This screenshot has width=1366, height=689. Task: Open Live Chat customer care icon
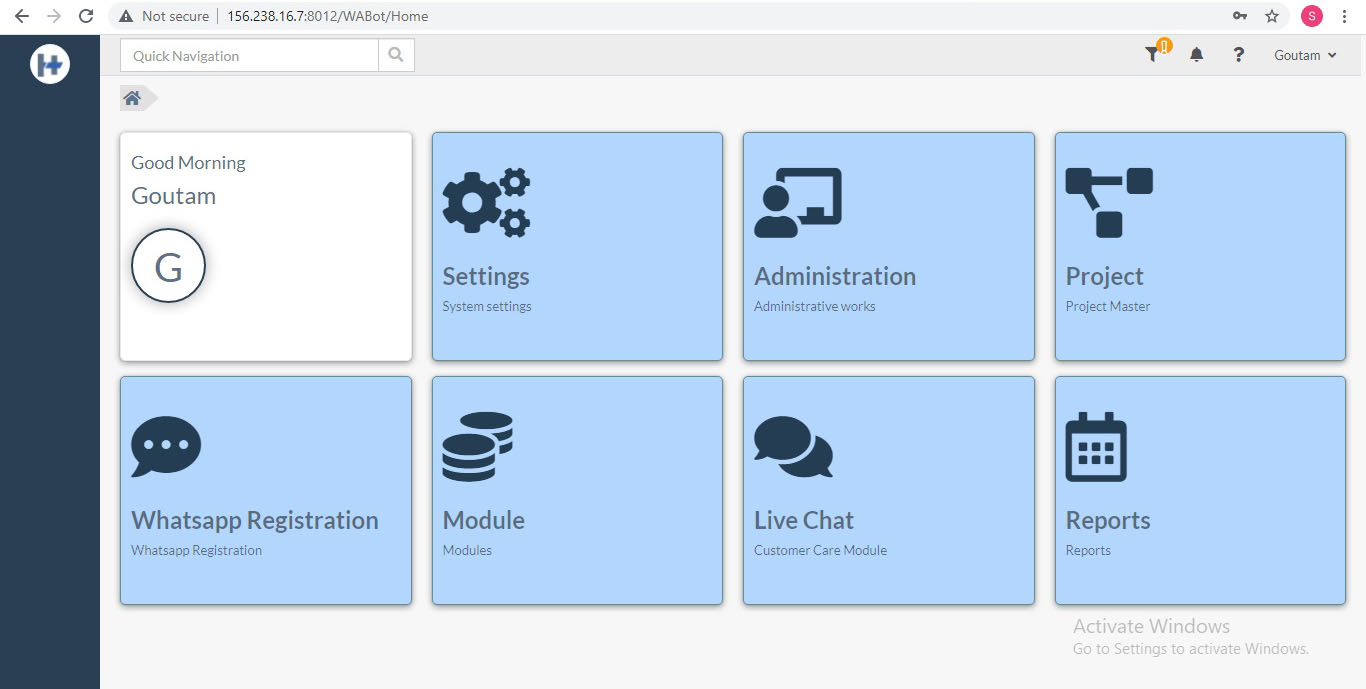793,447
